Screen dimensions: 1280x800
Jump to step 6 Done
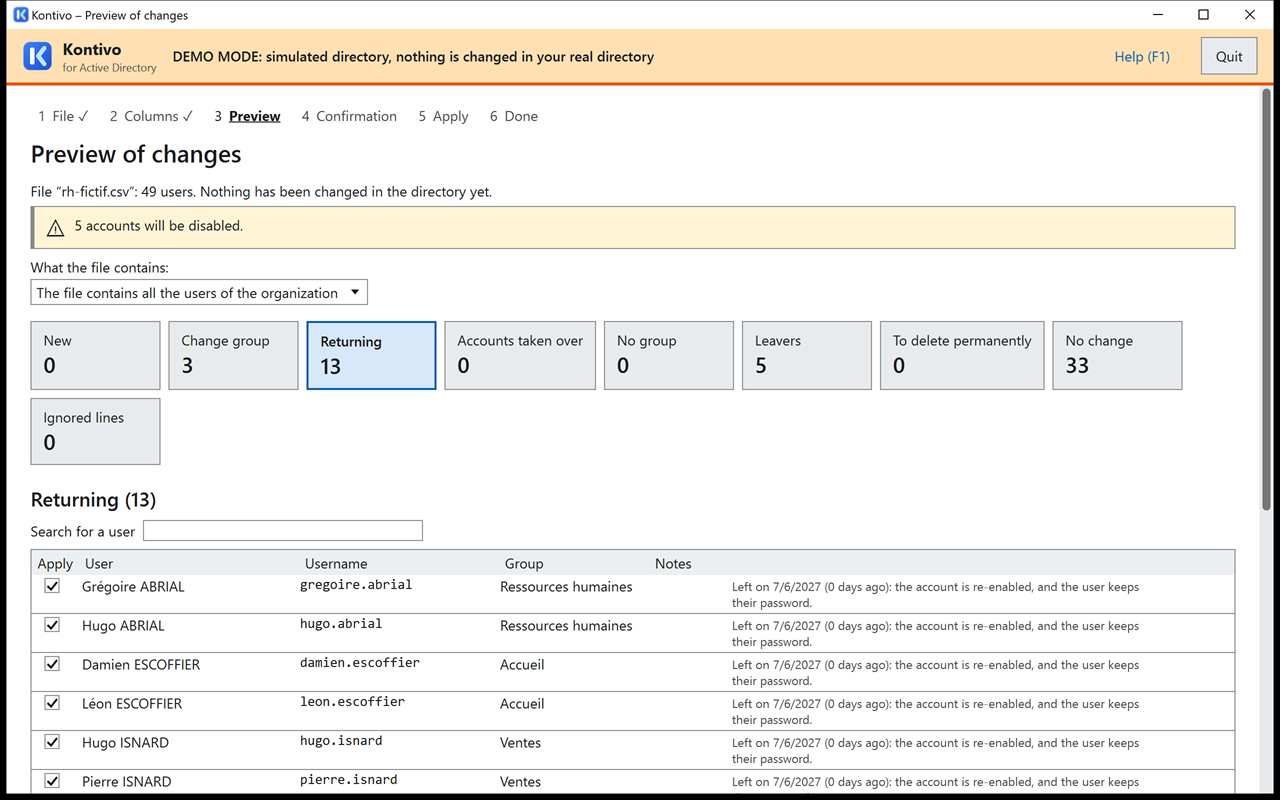click(513, 116)
